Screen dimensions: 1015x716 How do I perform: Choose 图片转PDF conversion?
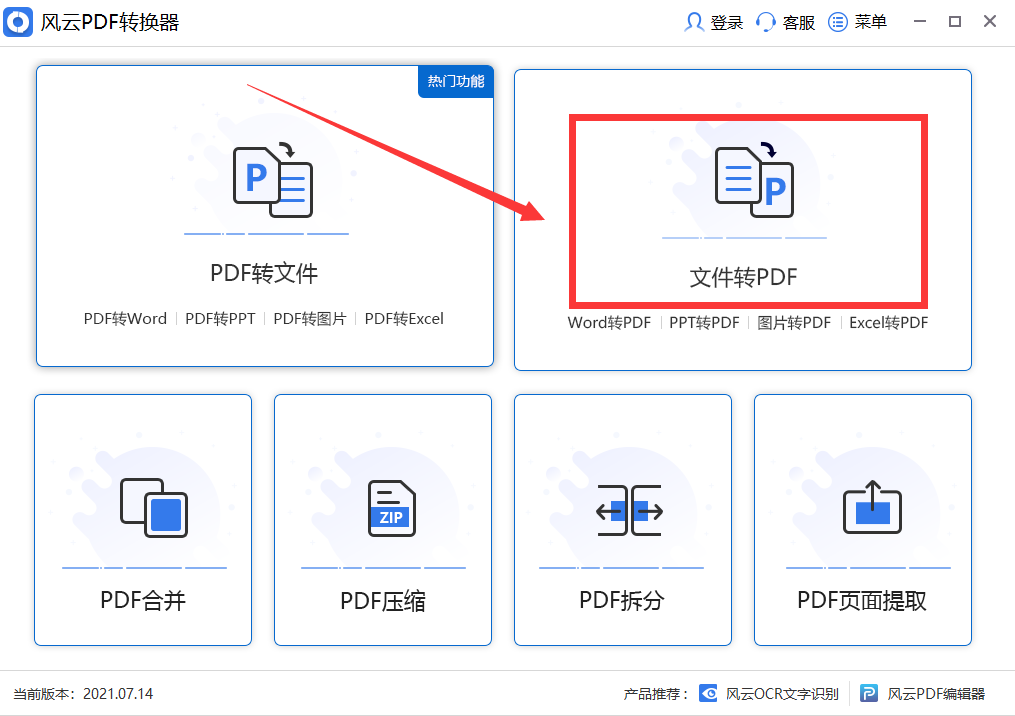coord(794,322)
